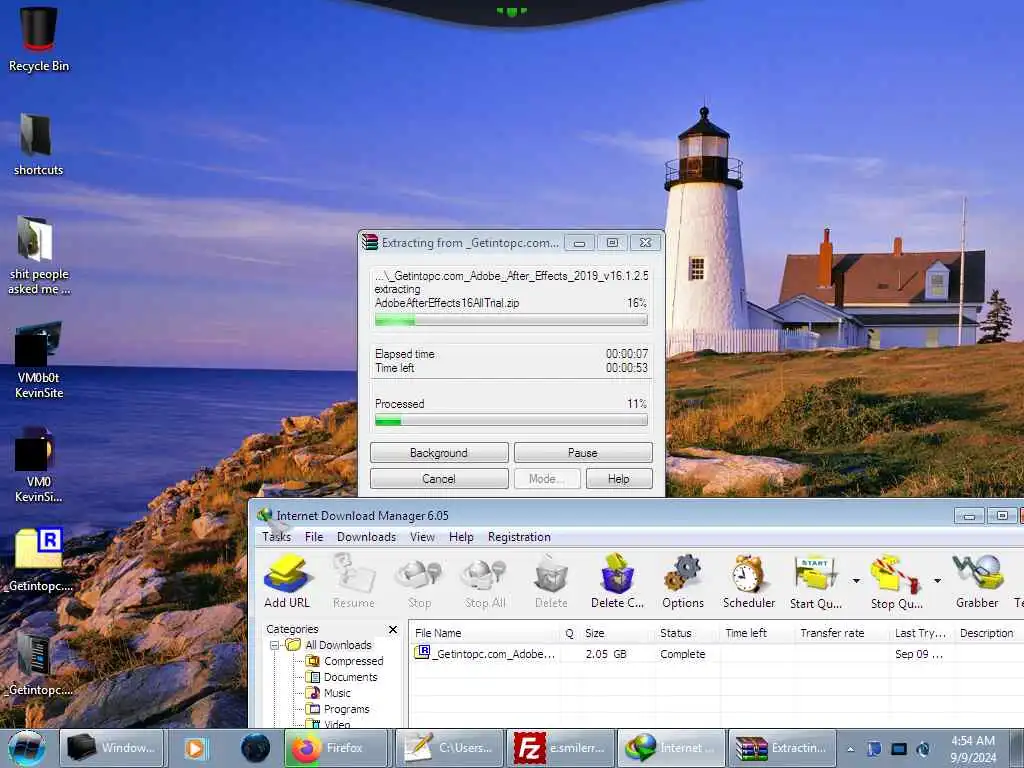This screenshot has width=1024, height=768.
Task: Select the VM0 KevinSi desktop icon
Action: 38,464
